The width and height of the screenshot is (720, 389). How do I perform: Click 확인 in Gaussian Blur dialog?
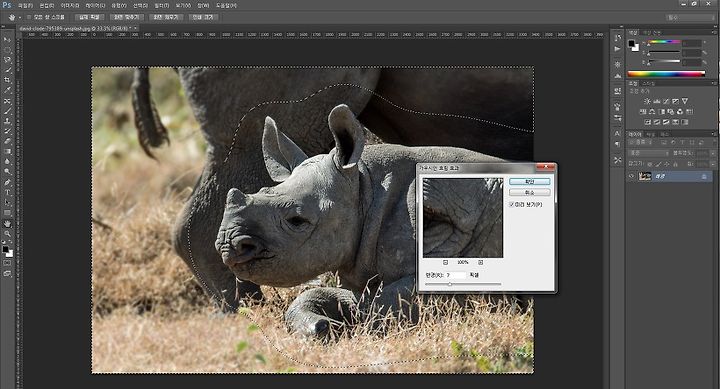pyautogui.click(x=529, y=182)
